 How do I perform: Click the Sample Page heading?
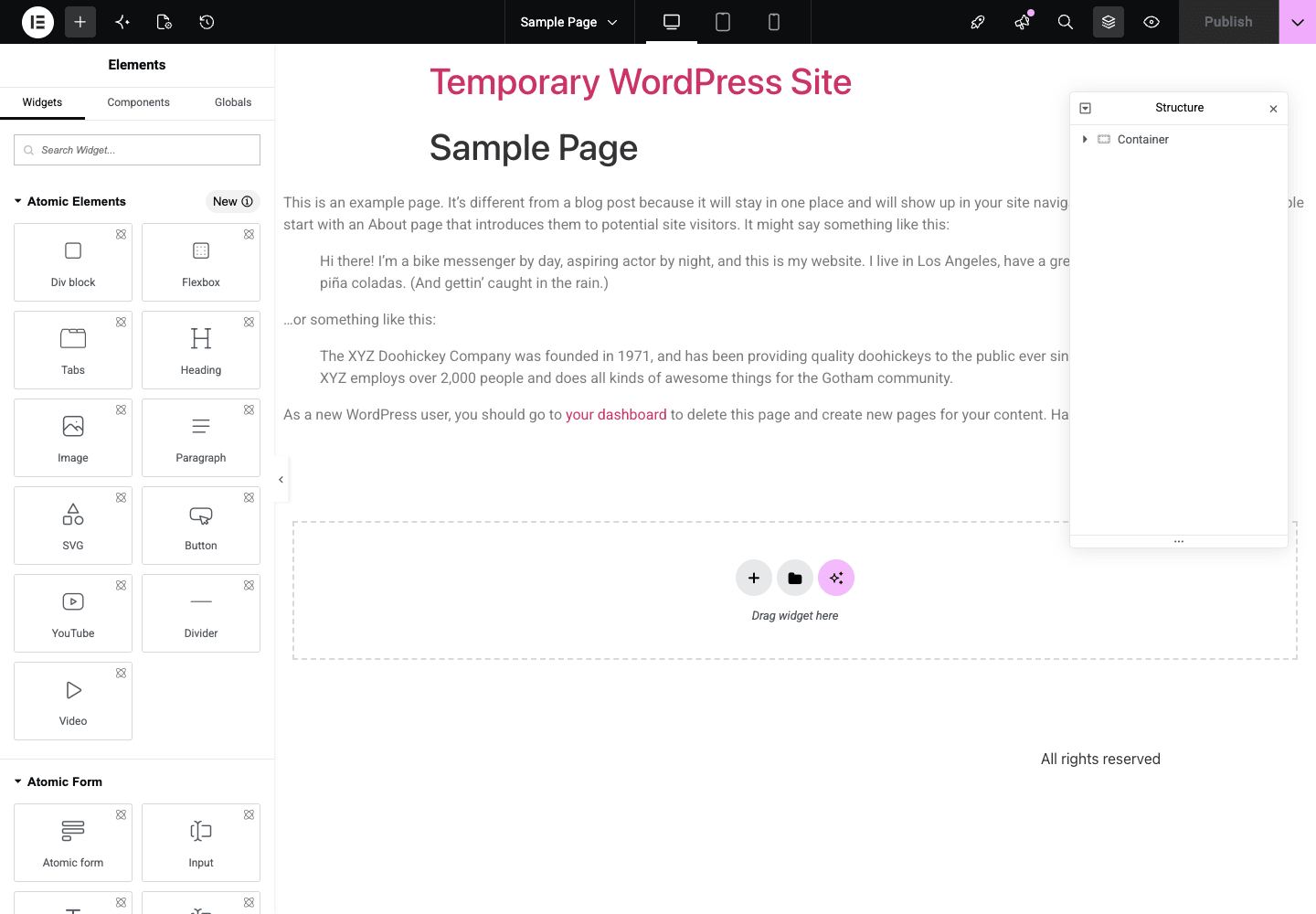534,148
